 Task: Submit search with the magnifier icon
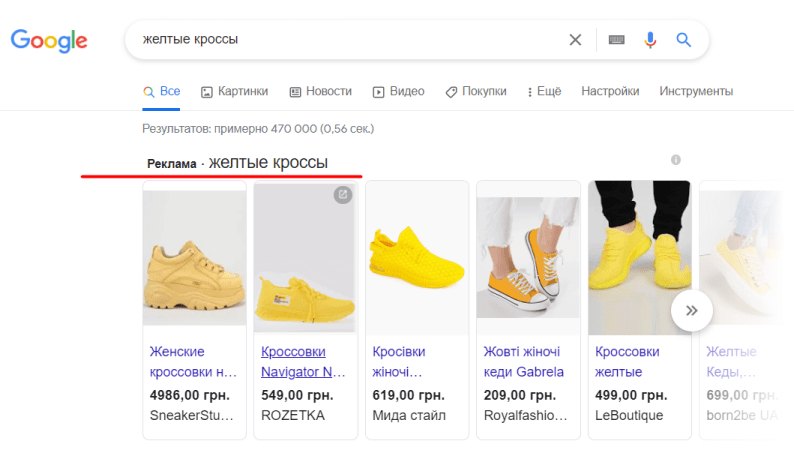coord(684,40)
